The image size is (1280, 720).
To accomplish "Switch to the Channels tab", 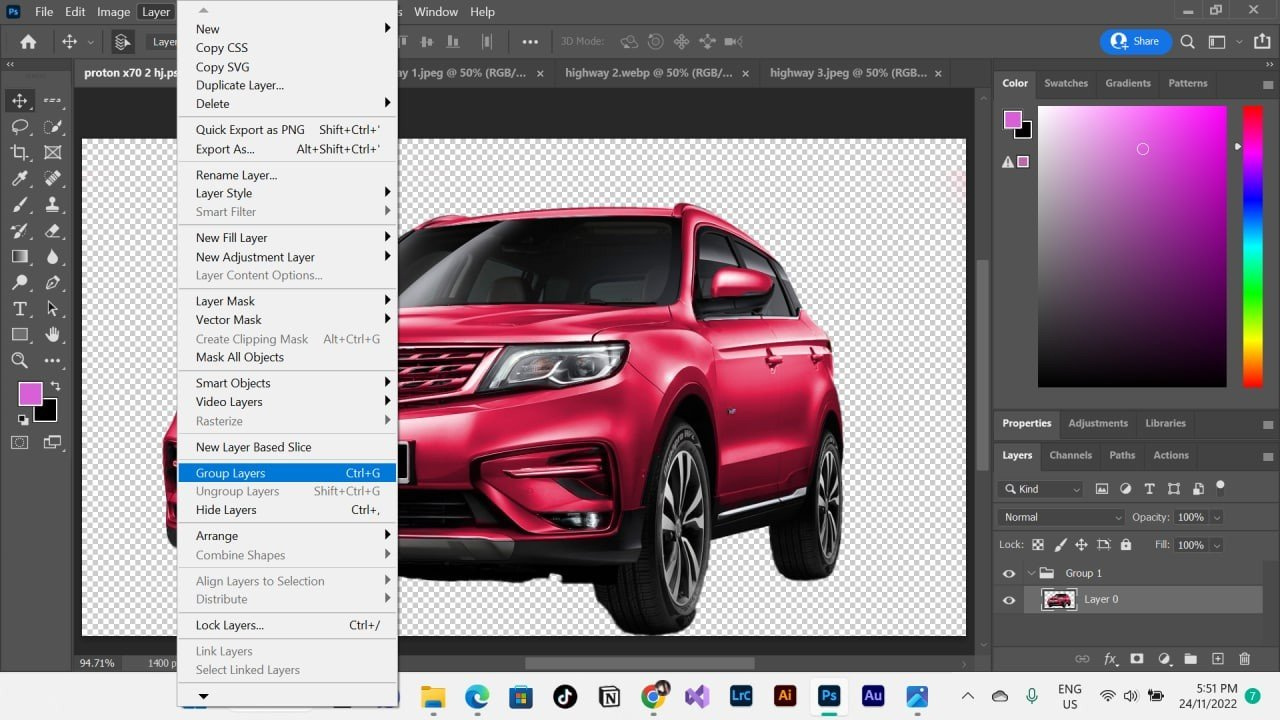I will click(1070, 455).
